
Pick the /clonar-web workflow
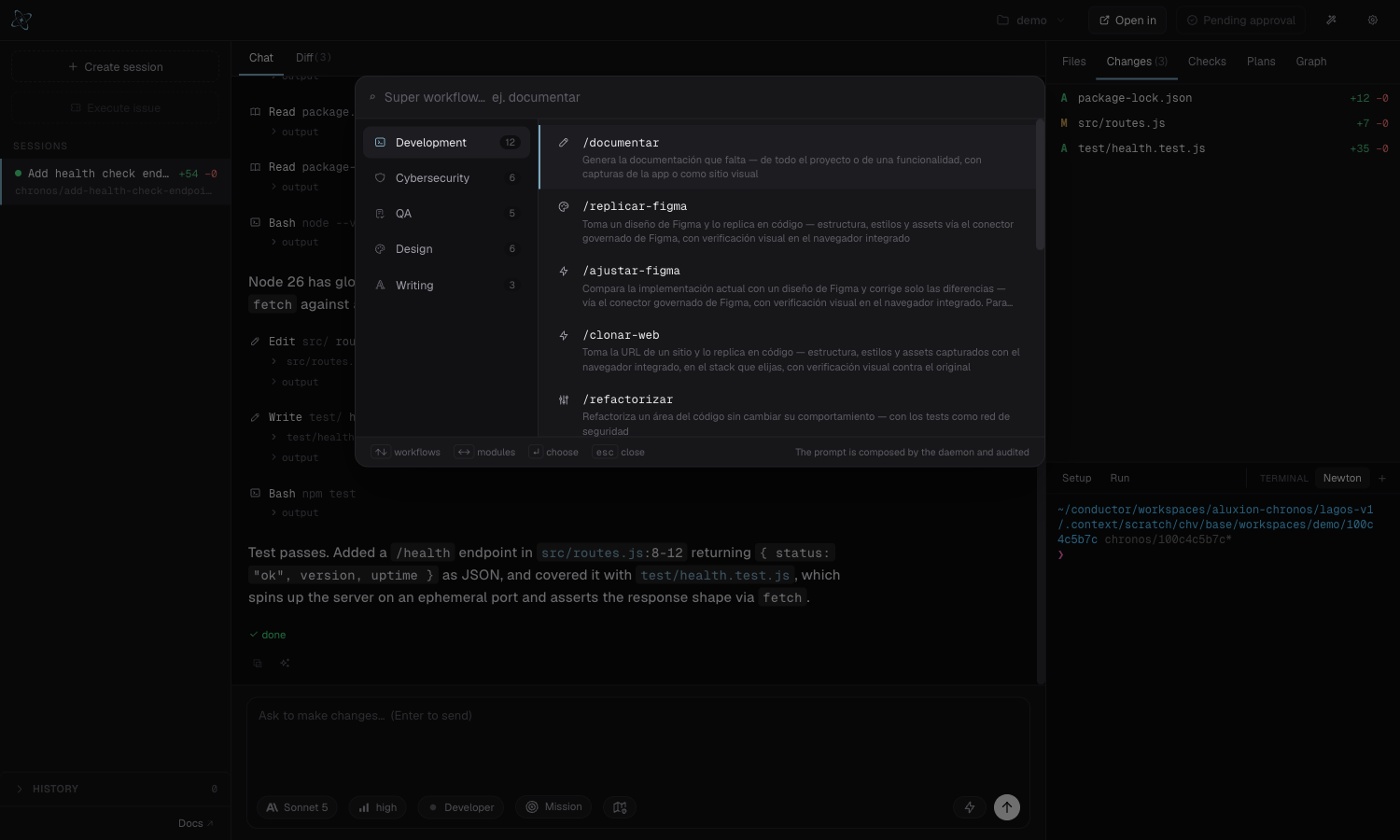pos(787,351)
